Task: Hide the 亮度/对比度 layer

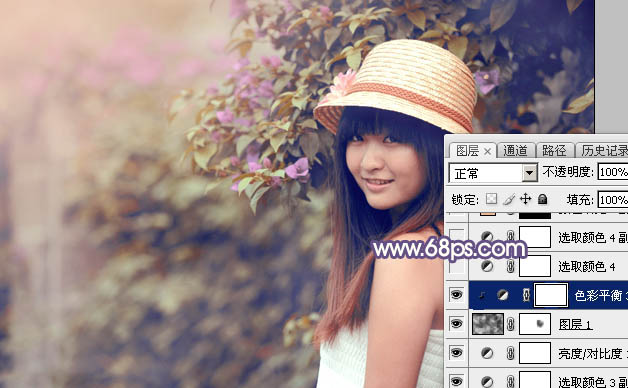Action: pos(457,353)
